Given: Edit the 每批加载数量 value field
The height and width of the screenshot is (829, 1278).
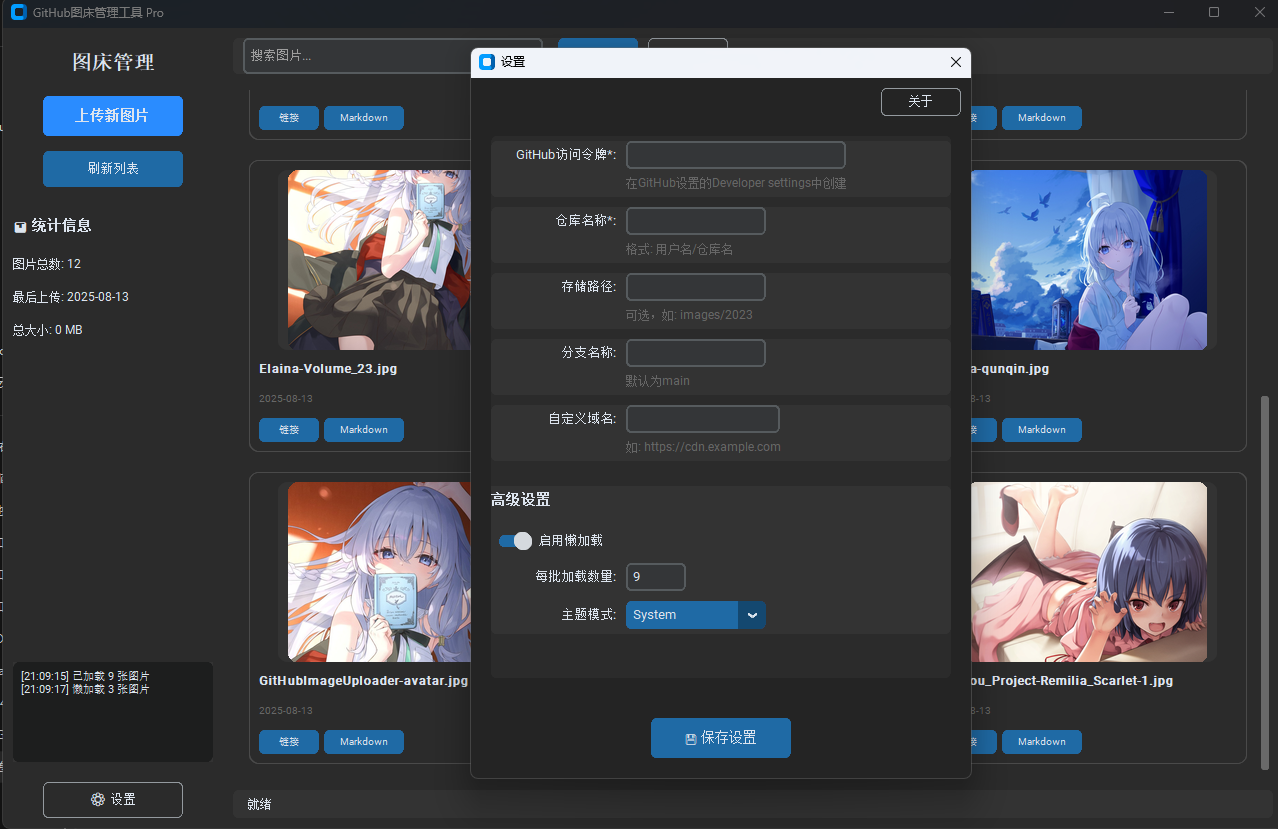Looking at the screenshot, I should point(655,577).
